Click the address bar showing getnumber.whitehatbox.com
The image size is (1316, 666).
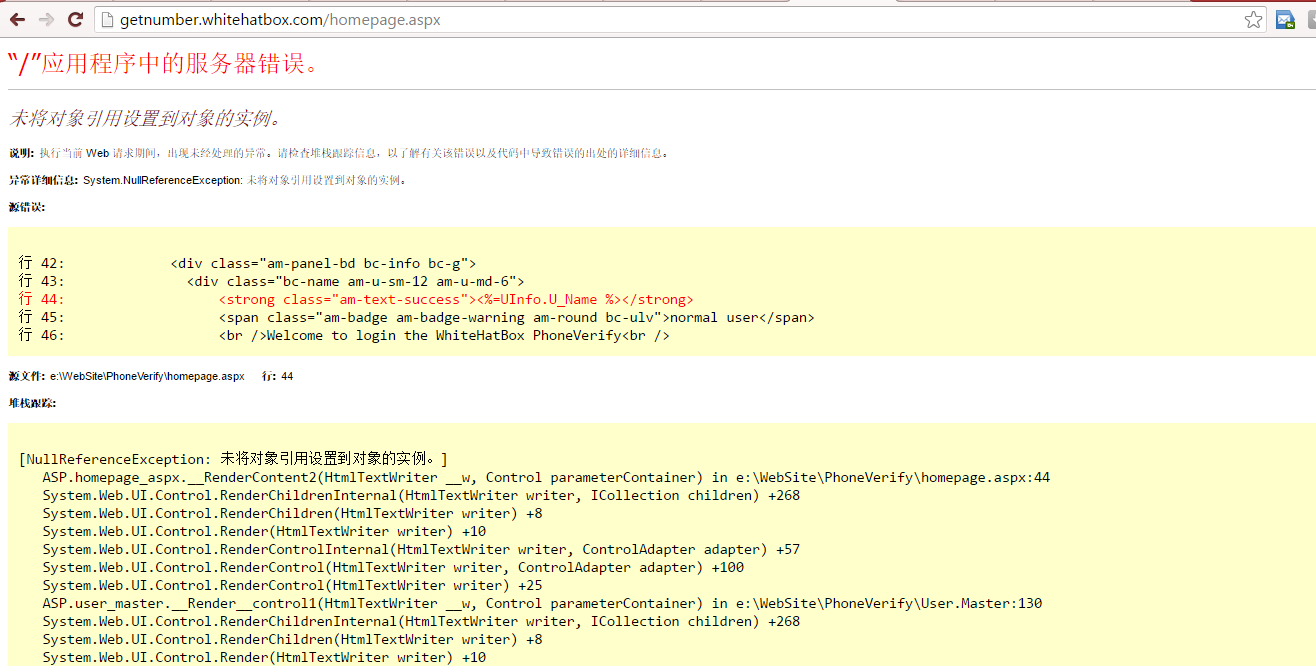click(600, 20)
